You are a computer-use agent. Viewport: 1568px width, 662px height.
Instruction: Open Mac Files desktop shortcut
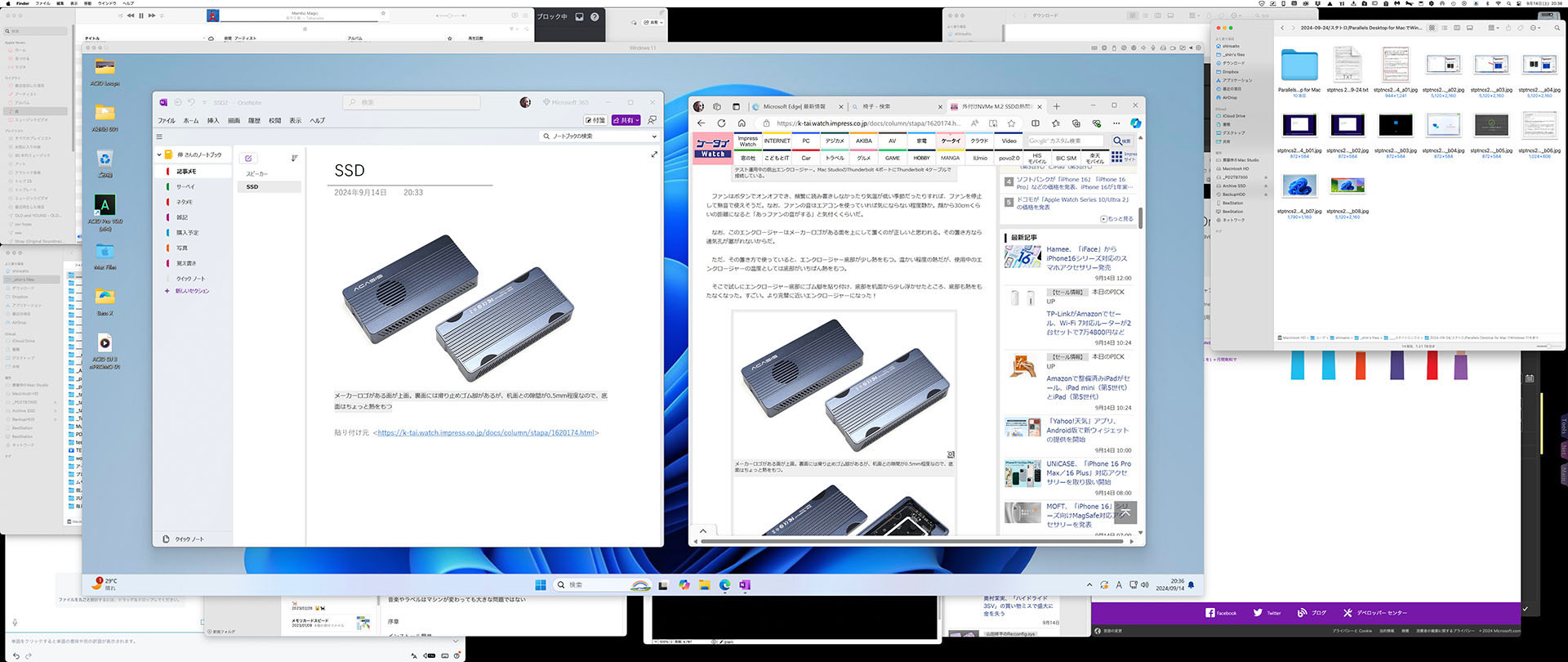pos(105,257)
